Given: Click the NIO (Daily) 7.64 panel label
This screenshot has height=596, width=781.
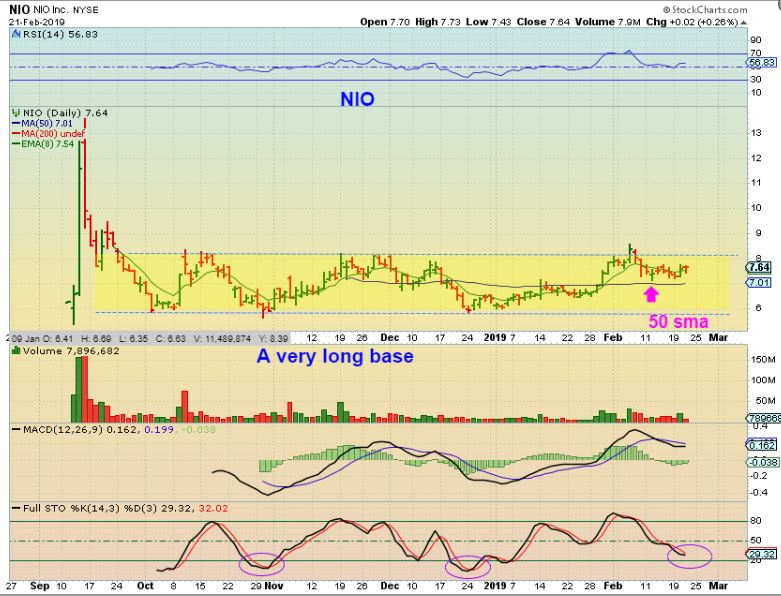Looking at the screenshot, I should [65, 113].
